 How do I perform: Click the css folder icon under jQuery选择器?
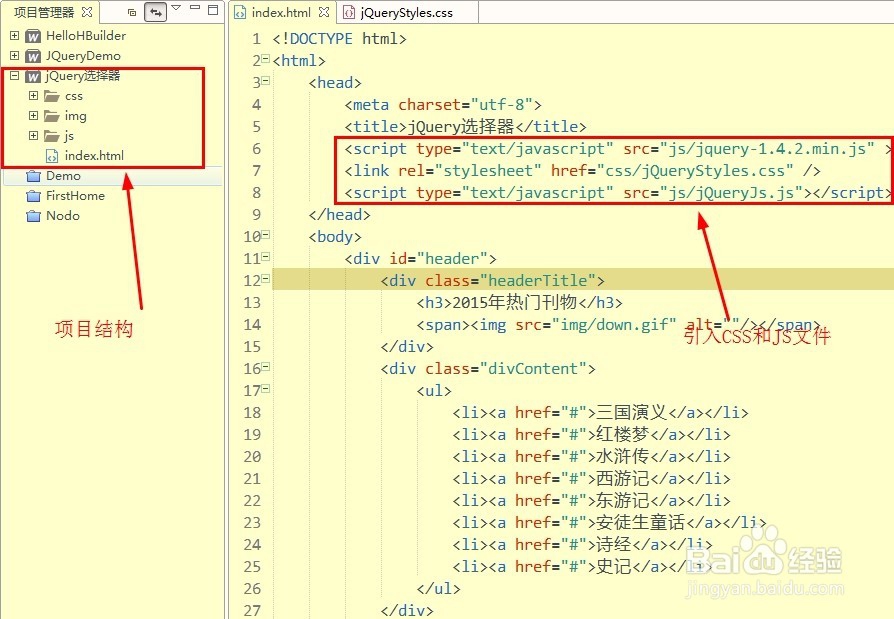point(53,96)
